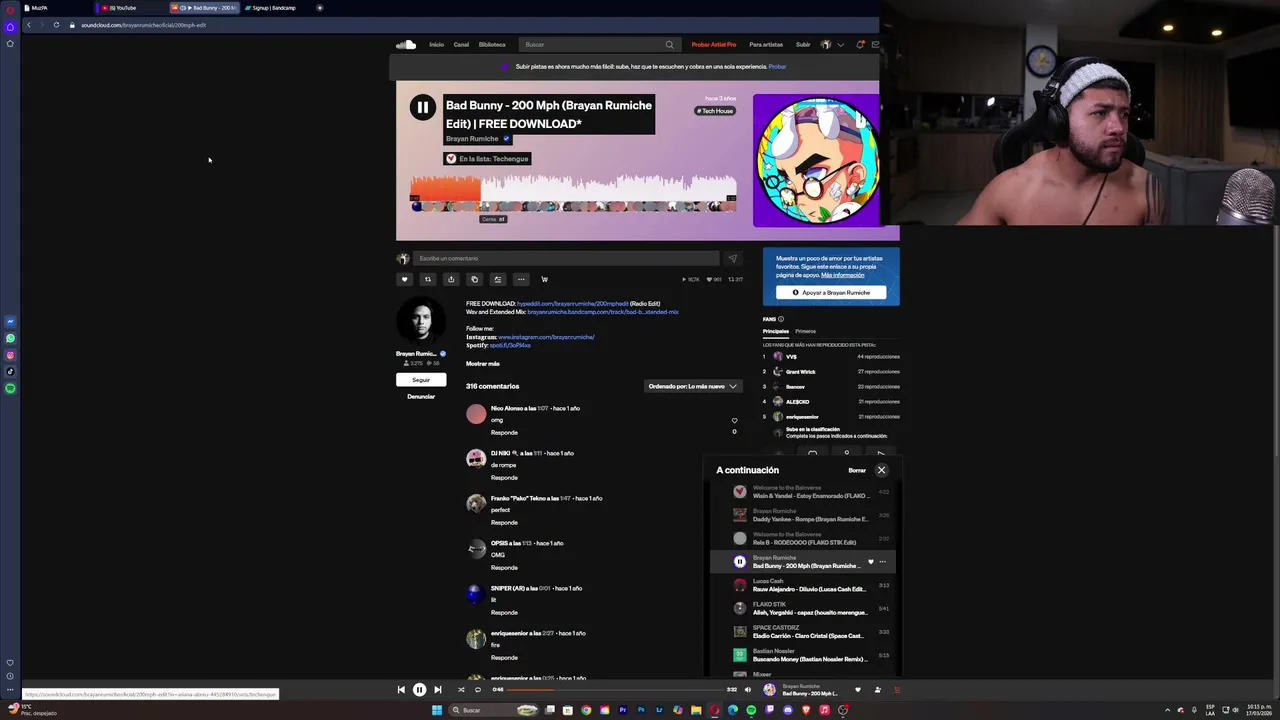
Task: Click Subir to upload a track
Action: [x=803, y=44]
